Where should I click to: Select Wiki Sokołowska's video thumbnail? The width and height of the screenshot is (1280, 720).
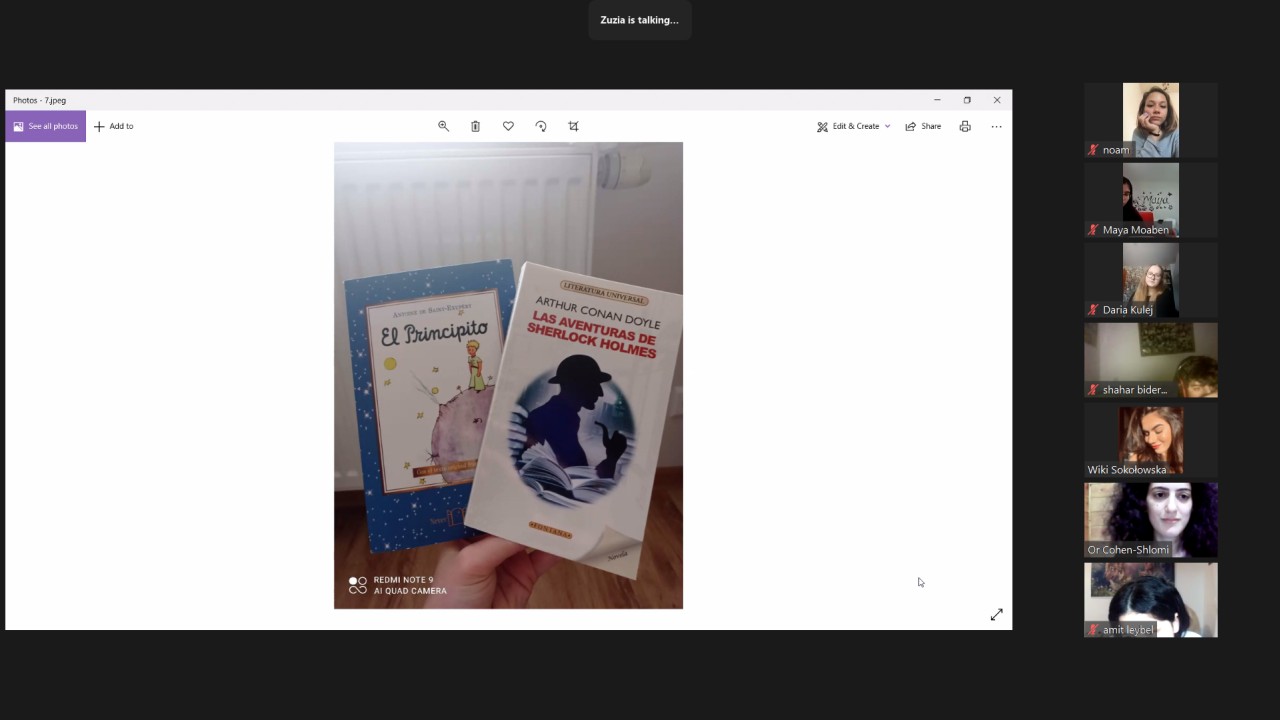coord(1151,440)
